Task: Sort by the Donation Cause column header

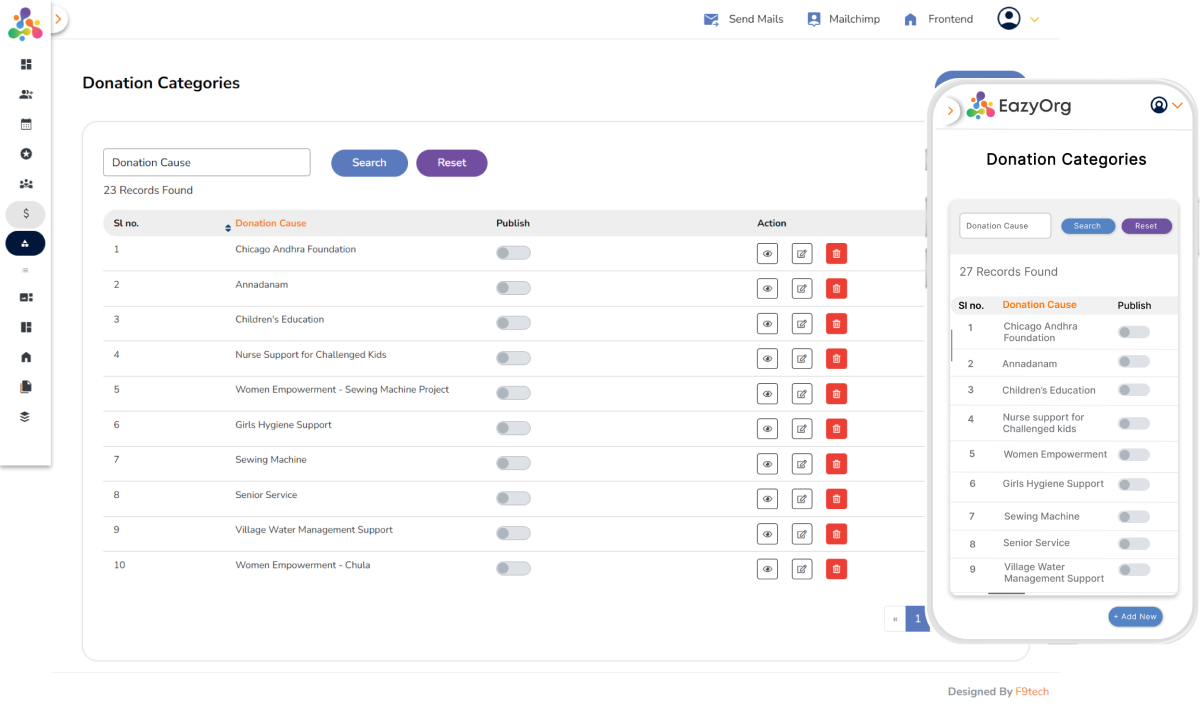Action: (270, 224)
